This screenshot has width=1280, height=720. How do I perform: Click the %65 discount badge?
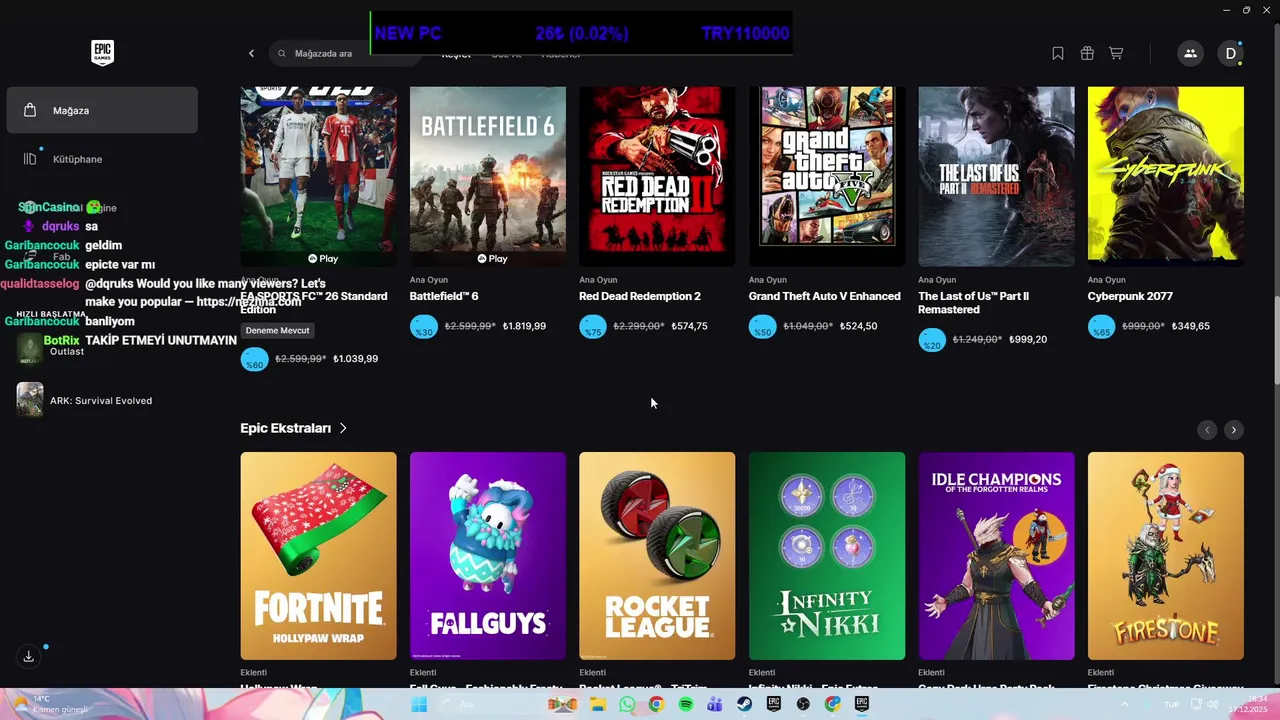[1101, 327]
